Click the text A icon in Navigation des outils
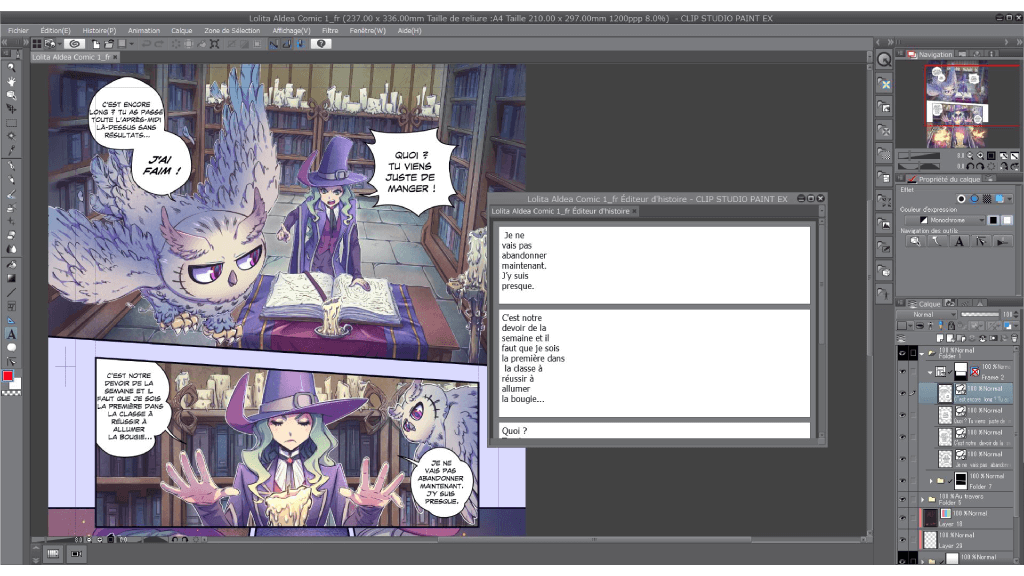The height and width of the screenshot is (576, 1024). 959,242
